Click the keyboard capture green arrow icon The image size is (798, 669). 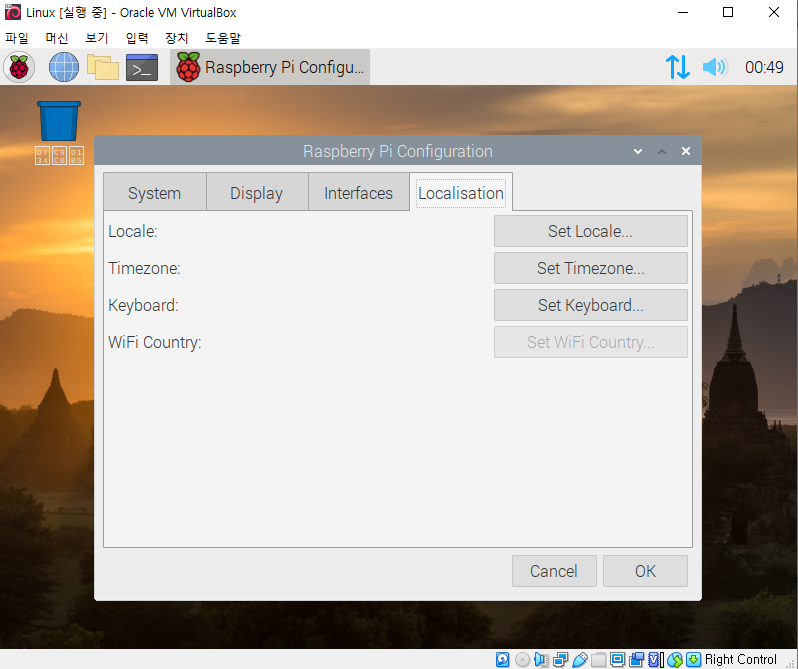point(693,659)
